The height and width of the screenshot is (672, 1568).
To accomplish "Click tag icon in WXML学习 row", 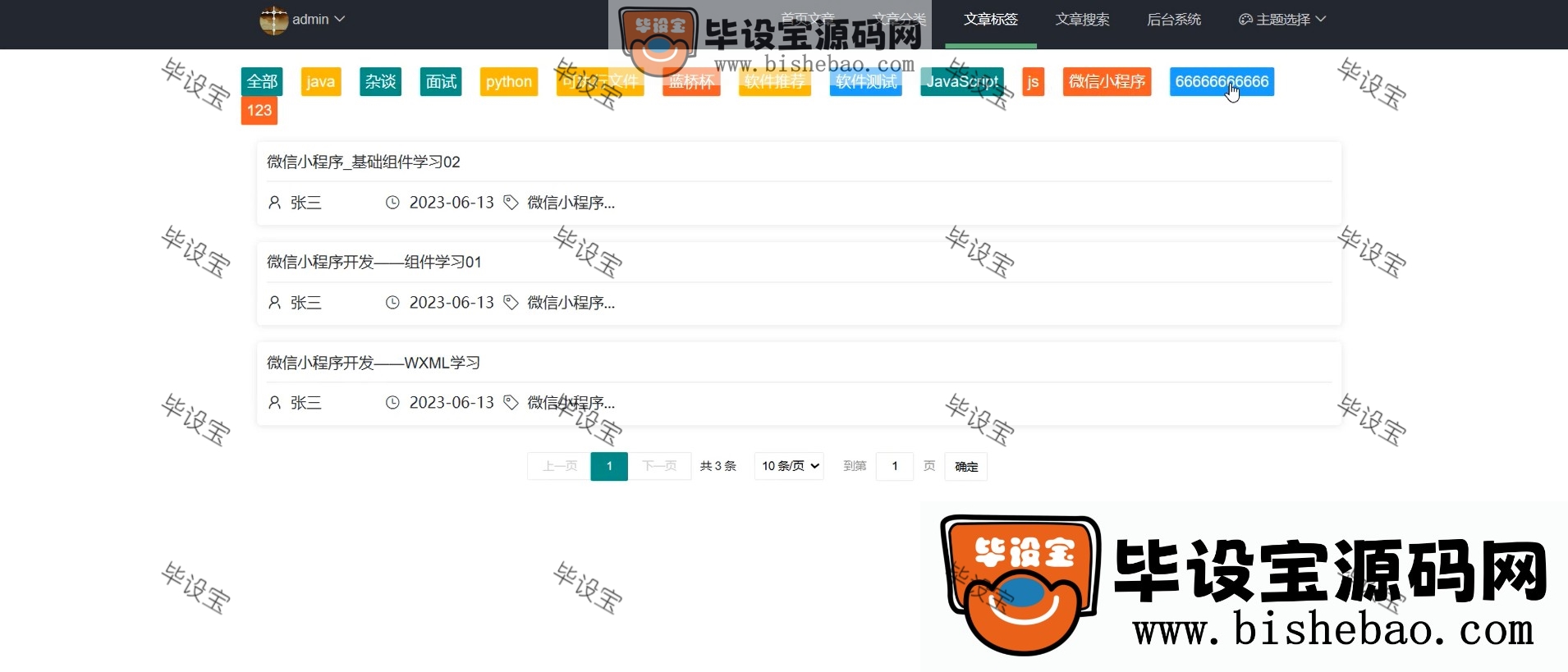I will [511, 403].
